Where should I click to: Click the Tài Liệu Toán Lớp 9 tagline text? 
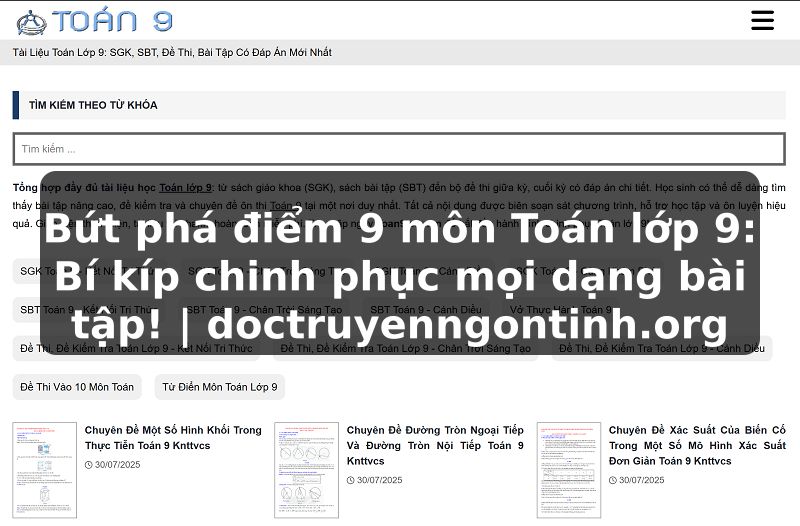pyautogui.click(x=172, y=53)
